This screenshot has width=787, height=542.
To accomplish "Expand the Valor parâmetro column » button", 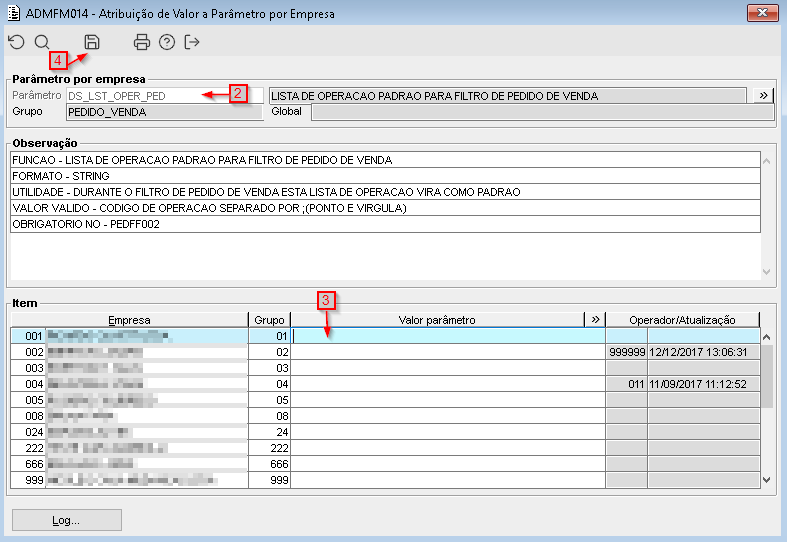I will click(595, 320).
